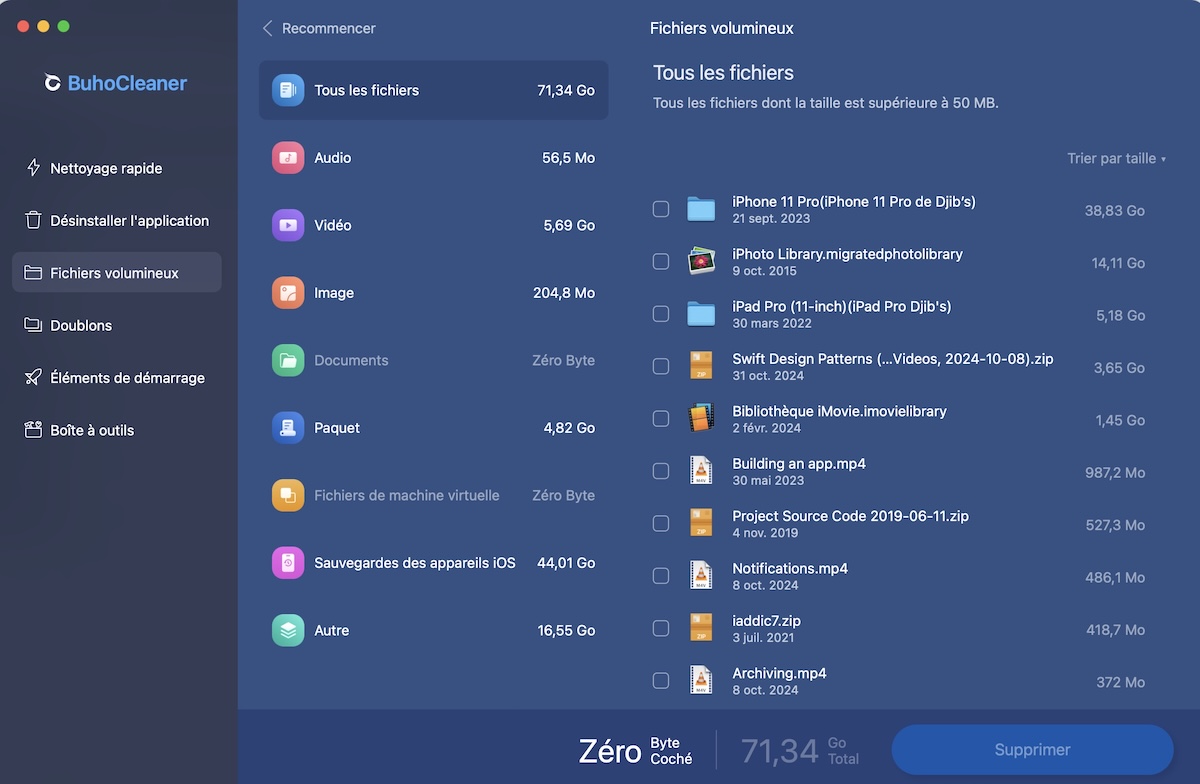Viewport: 1200px width, 784px height.
Task: Click Recommencer to restart the scan
Action: (319, 28)
